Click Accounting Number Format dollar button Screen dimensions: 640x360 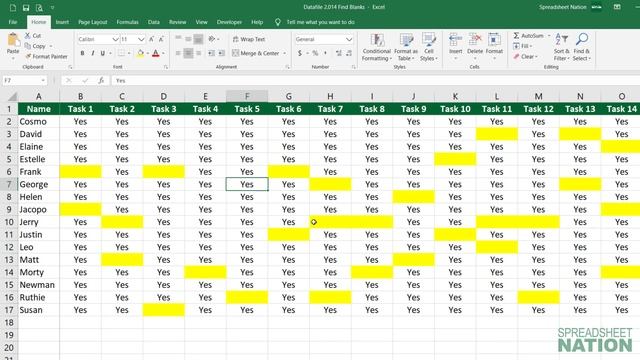point(300,53)
